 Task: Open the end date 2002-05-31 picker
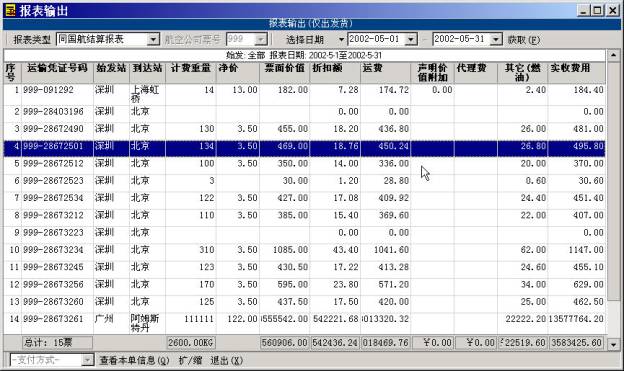tap(495, 39)
